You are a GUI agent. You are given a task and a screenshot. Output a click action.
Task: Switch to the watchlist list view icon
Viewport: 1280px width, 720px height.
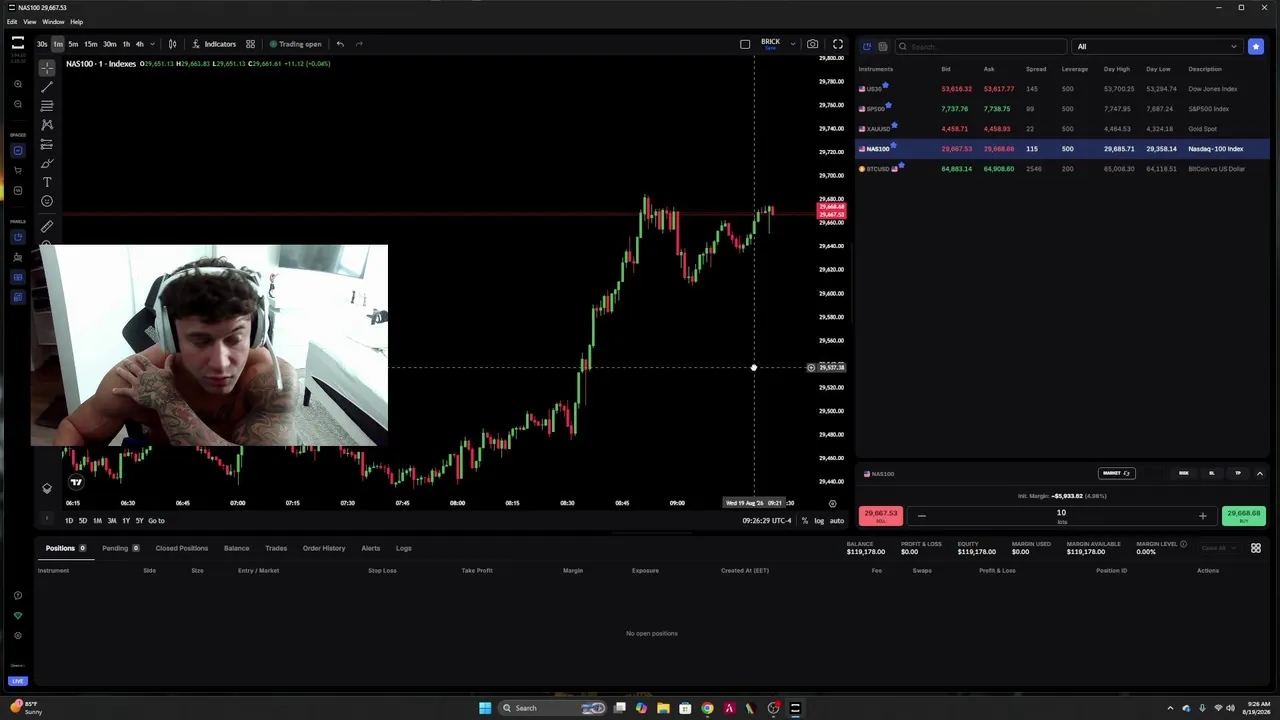click(x=883, y=46)
